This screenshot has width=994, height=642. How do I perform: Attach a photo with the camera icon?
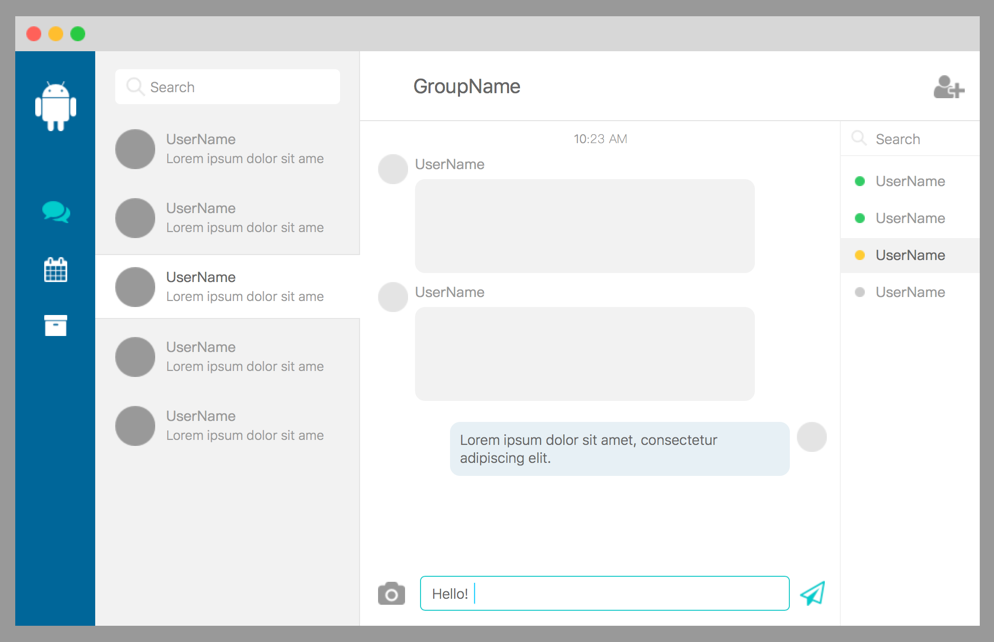391,593
